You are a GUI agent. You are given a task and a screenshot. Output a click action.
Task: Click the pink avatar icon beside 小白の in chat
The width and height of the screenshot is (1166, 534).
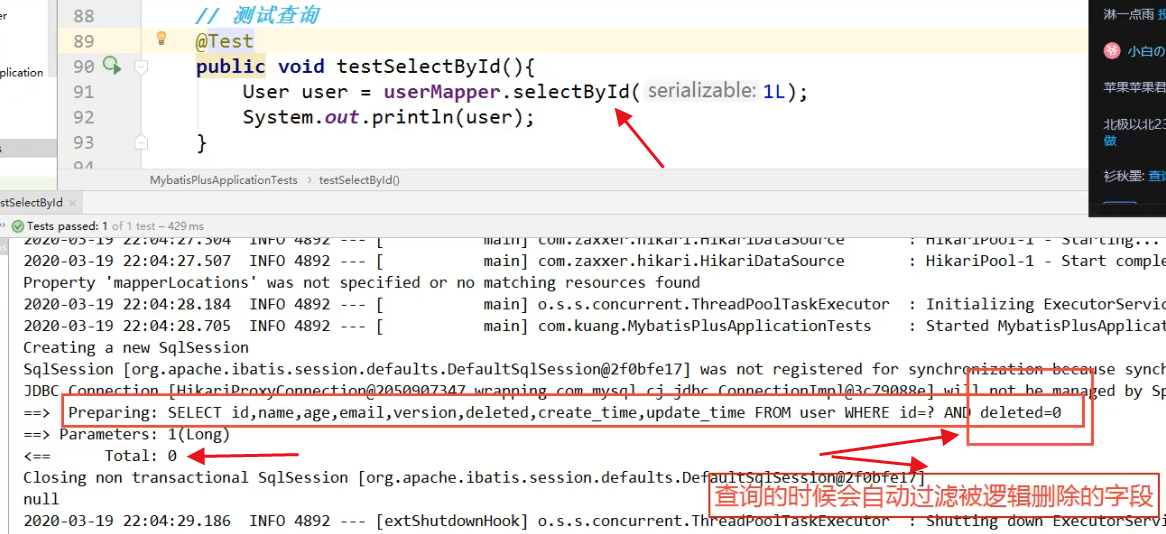[1112, 51]
